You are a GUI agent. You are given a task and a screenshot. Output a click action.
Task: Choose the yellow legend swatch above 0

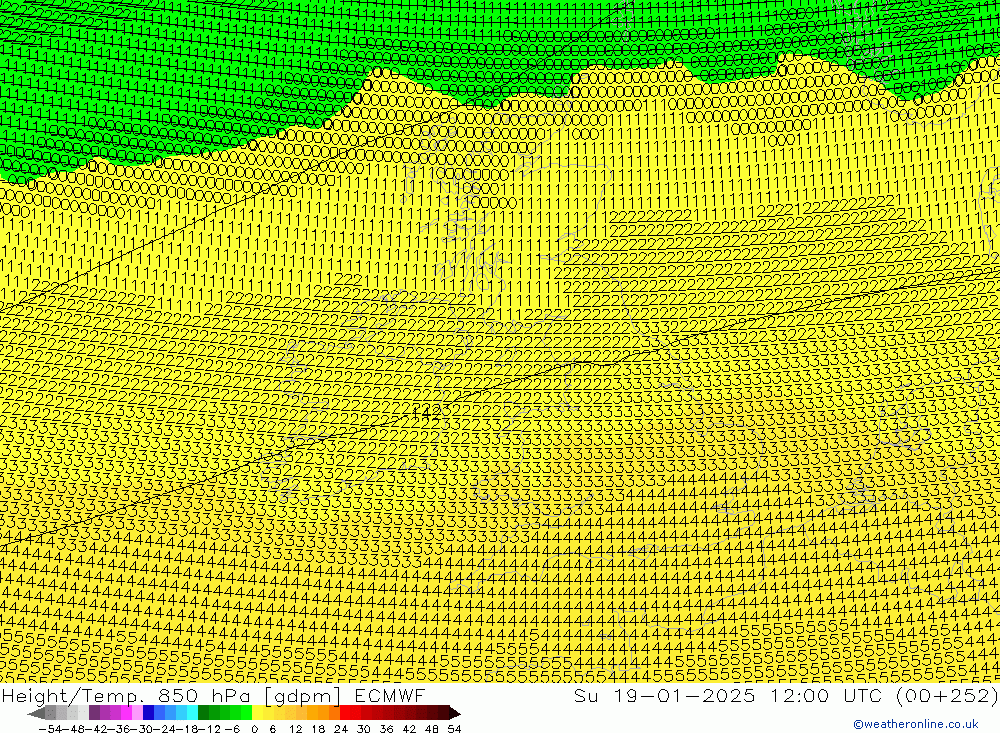(x=258, y=713)
